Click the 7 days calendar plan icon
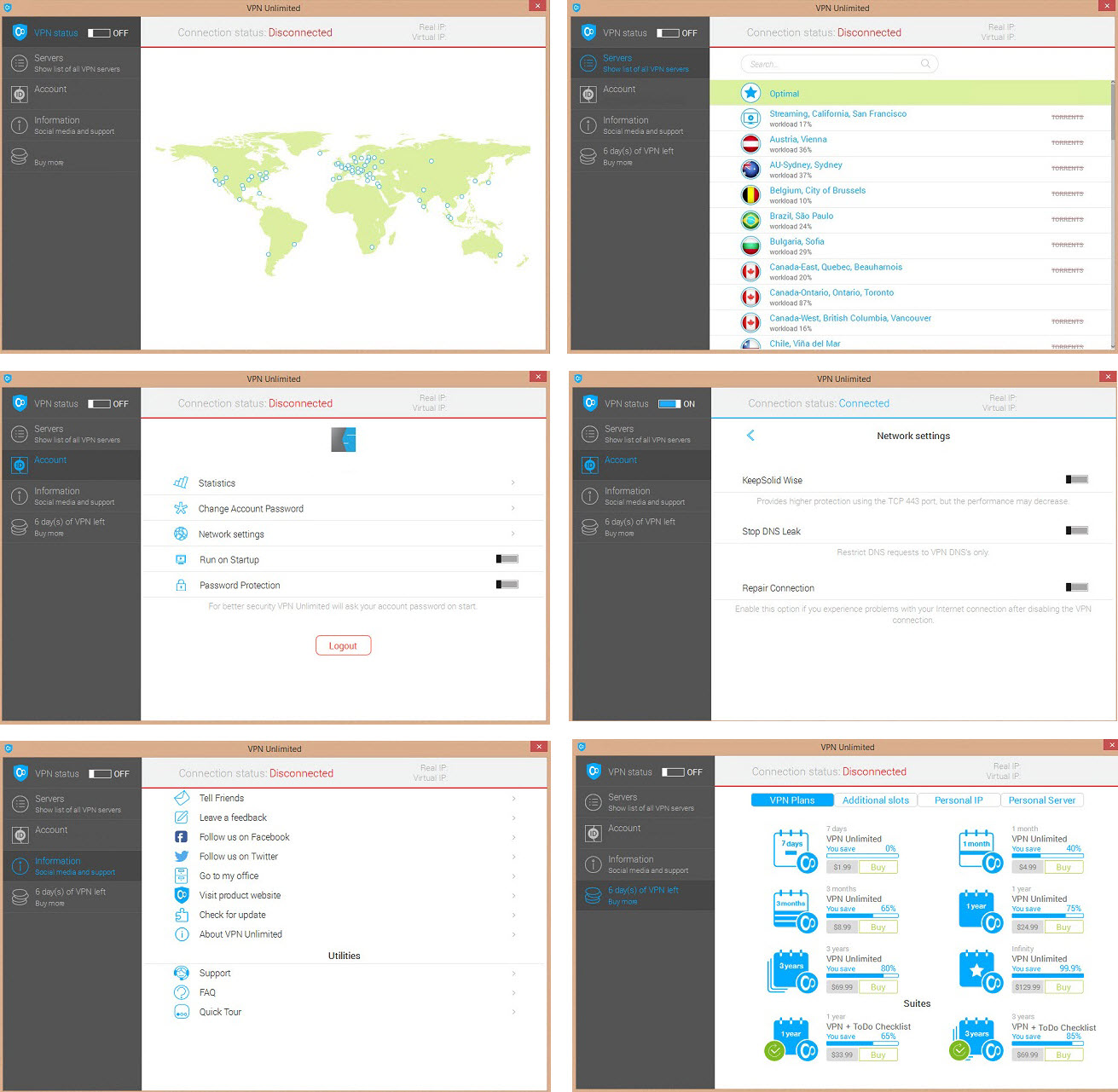The width and height of the screenshot is (1118, 1092). 793,851
